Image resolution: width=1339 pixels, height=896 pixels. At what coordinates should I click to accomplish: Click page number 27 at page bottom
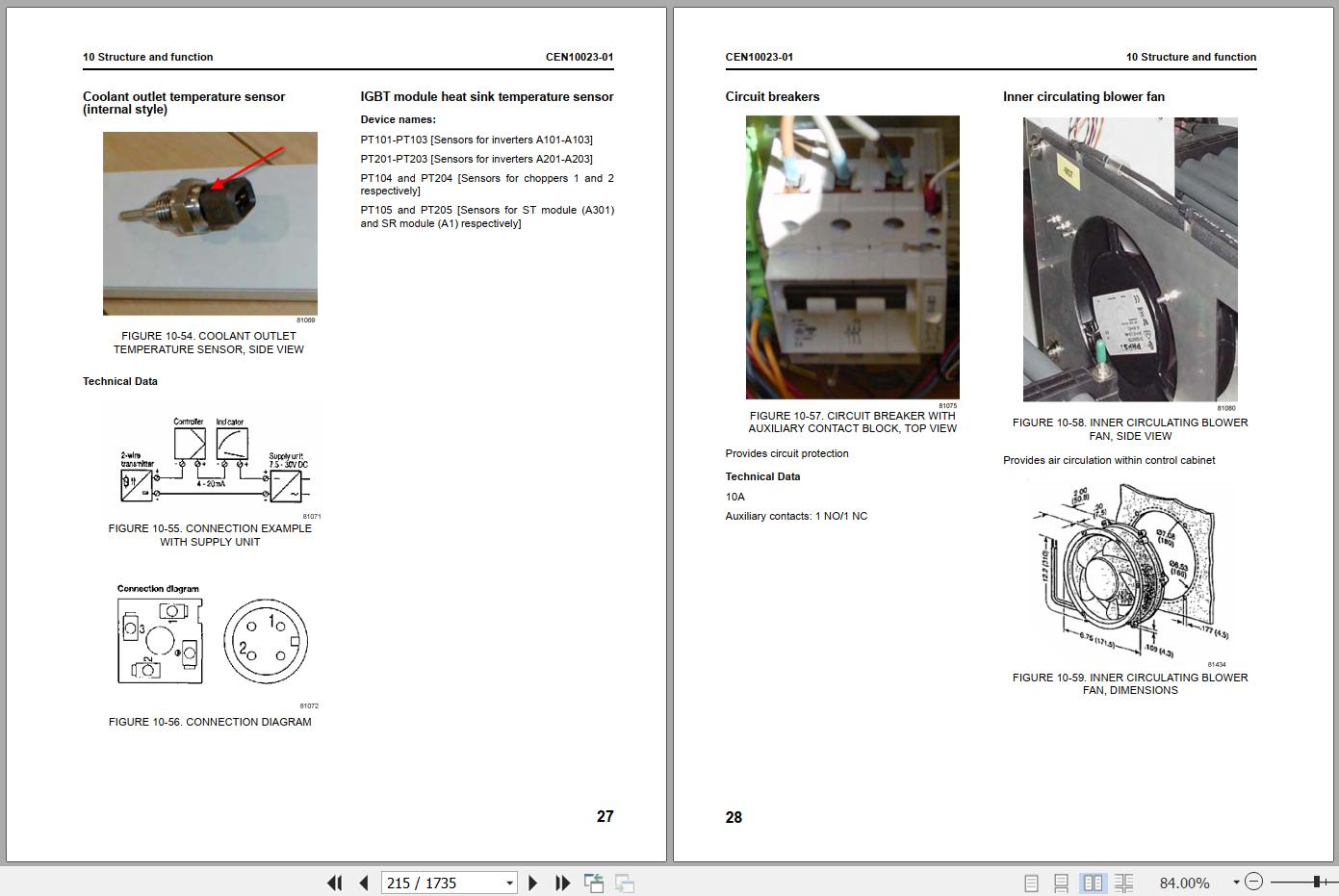(x=605, y=816)
